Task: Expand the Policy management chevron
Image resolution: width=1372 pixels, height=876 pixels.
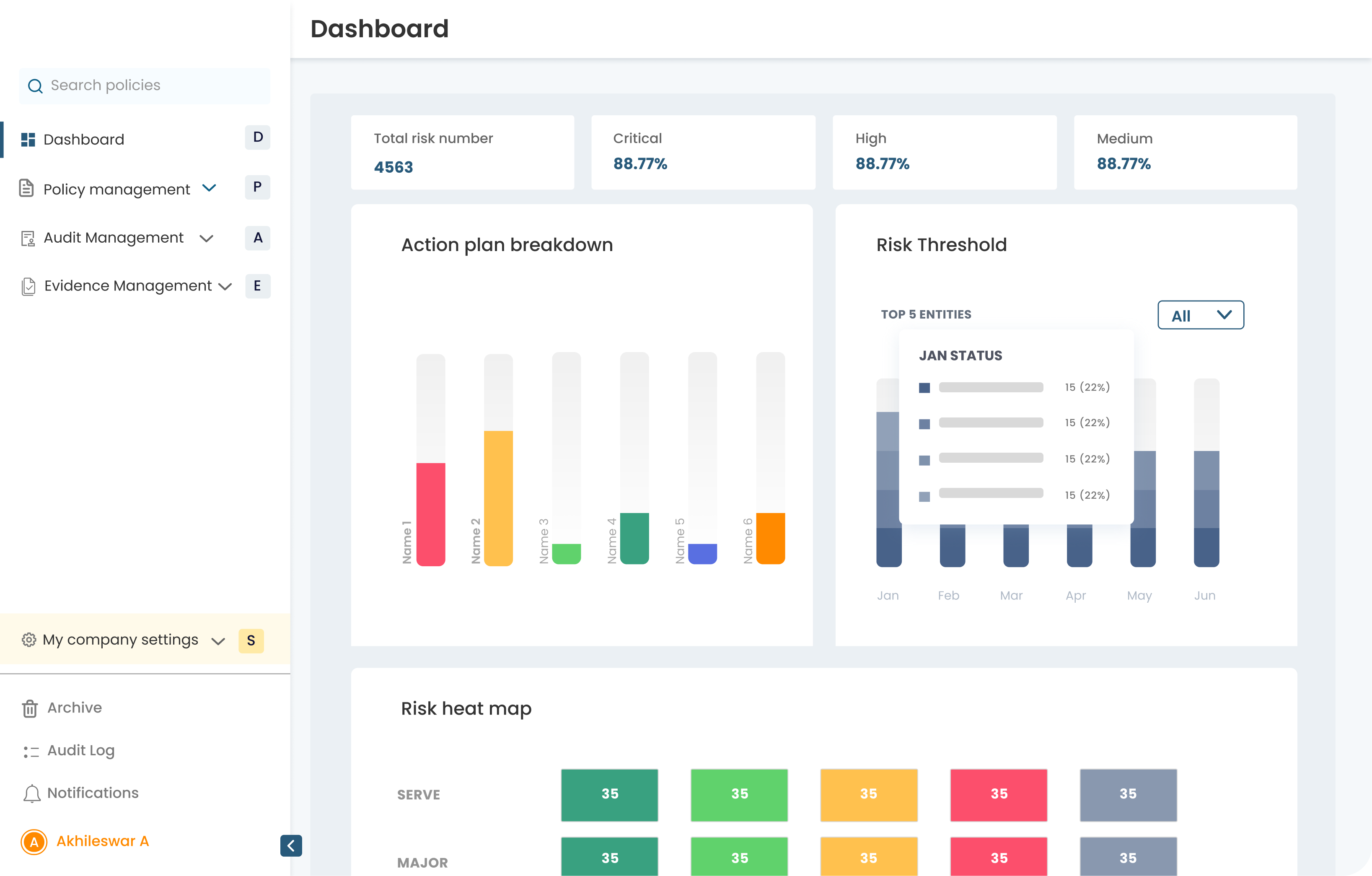Action: pyautogui.click(x=209, y=188)
